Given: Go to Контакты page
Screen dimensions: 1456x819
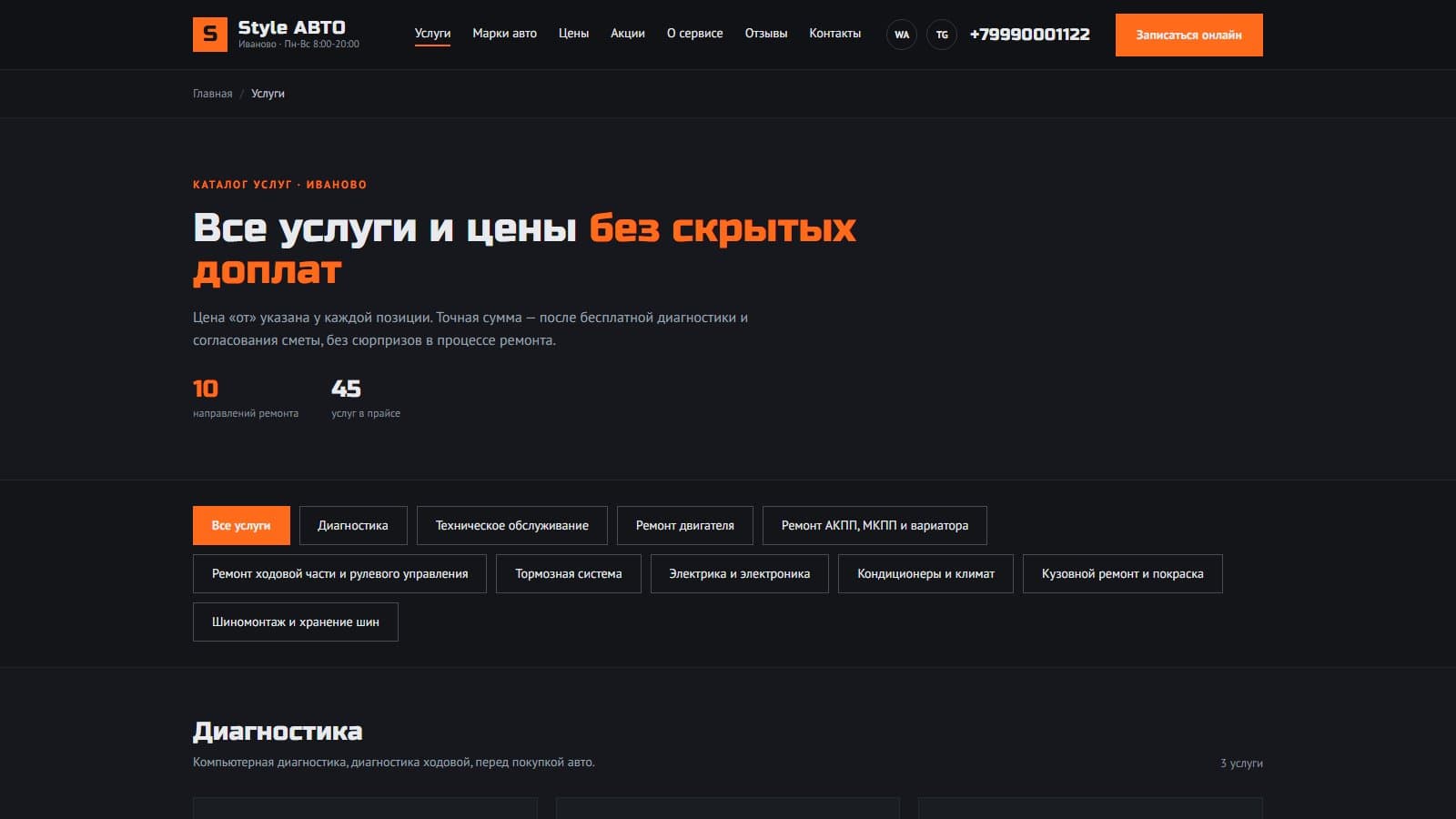Looking at the screenshot, I should (835, 34).
